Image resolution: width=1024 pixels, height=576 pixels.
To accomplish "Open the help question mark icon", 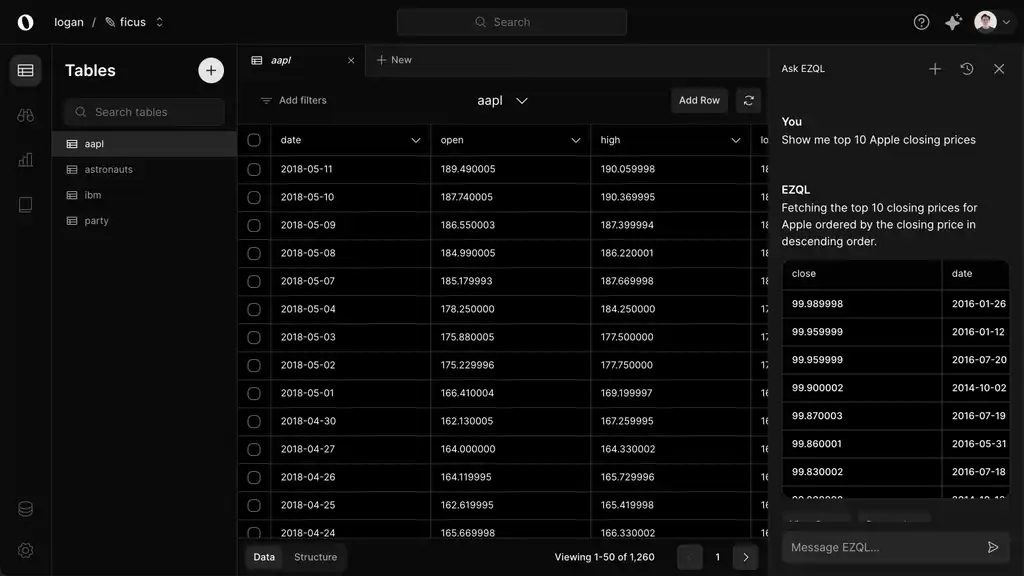I will (922, 22).
